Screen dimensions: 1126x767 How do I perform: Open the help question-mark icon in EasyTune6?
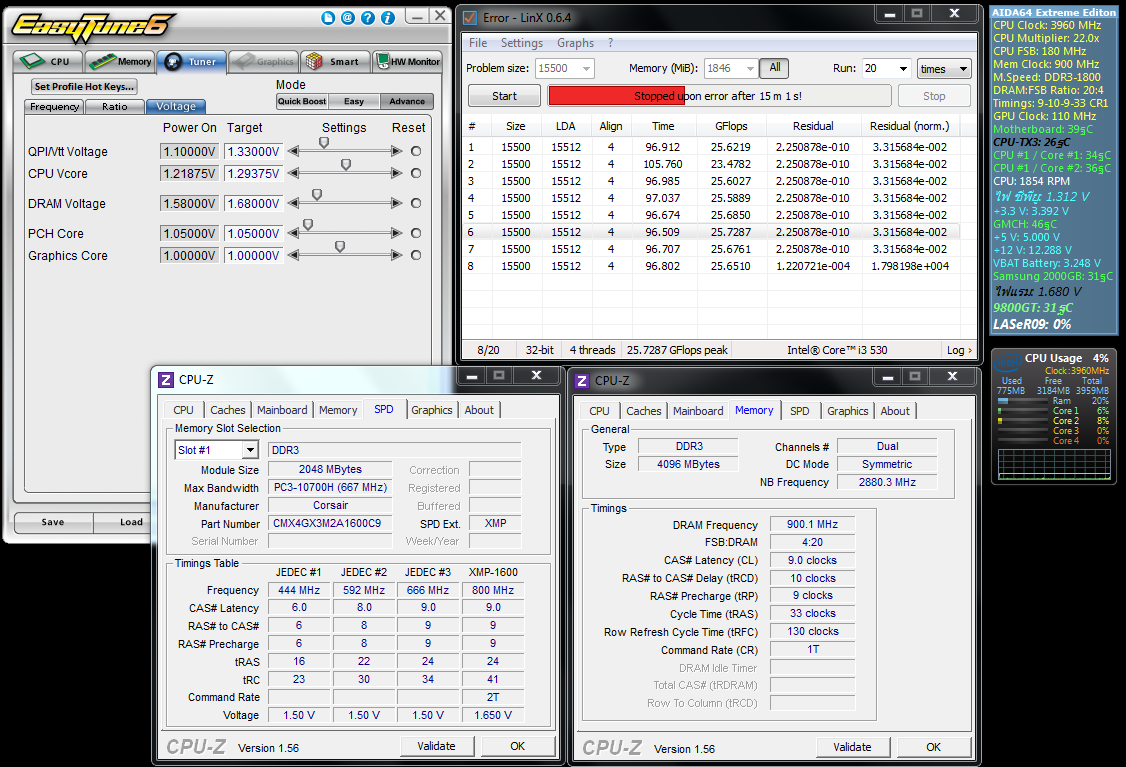[x=367, y=18]
